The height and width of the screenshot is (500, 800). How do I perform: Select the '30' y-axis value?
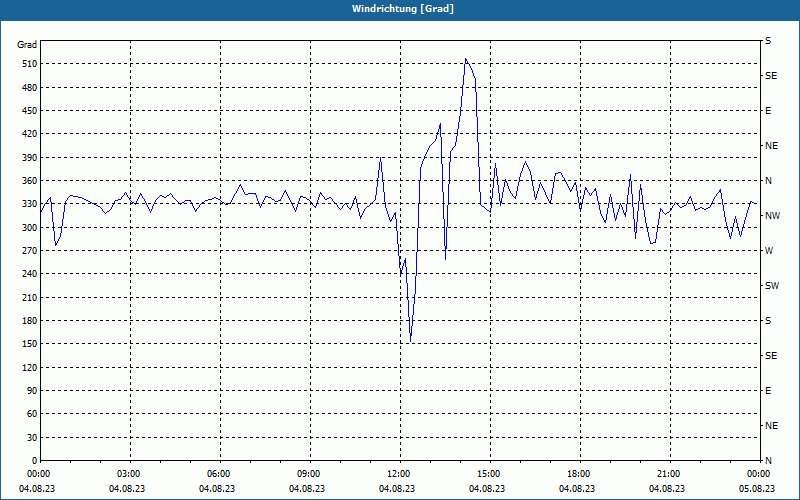32,437
